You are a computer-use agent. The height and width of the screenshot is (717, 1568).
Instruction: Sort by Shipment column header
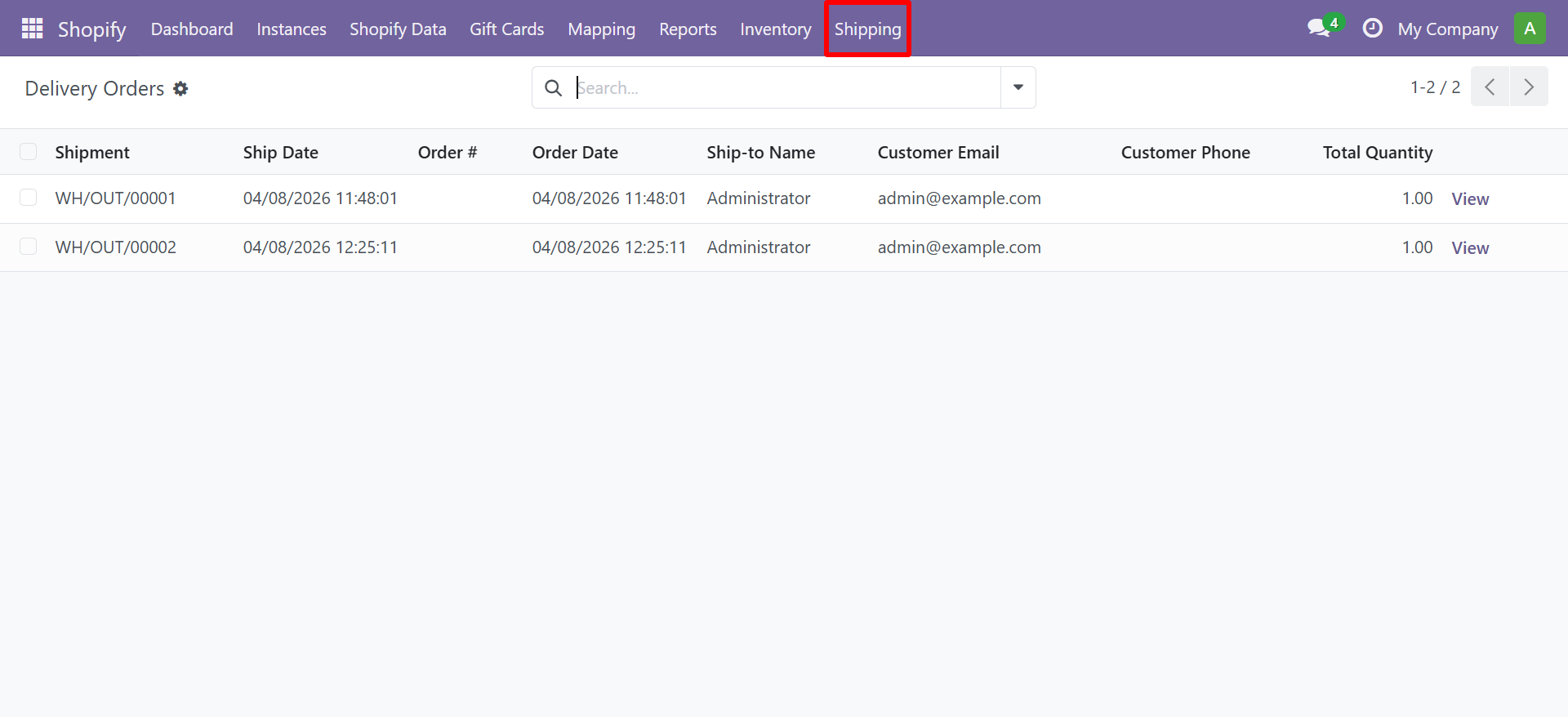coord(92,153)
